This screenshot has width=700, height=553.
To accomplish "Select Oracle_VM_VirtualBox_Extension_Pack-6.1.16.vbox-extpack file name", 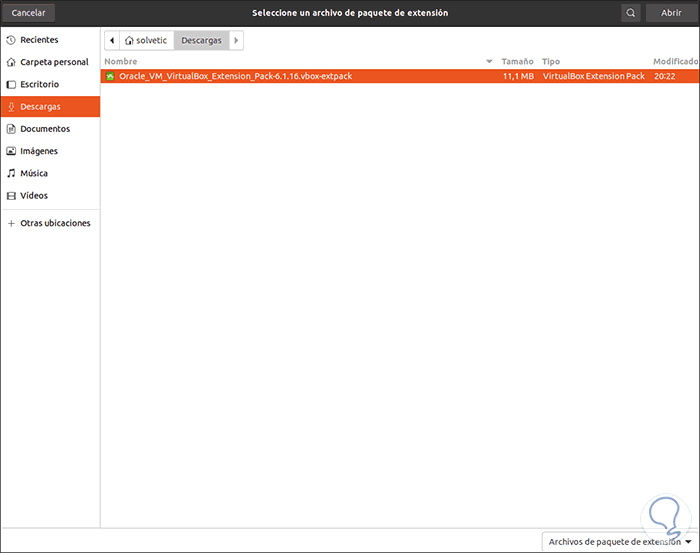I will [x=236, y=76].
